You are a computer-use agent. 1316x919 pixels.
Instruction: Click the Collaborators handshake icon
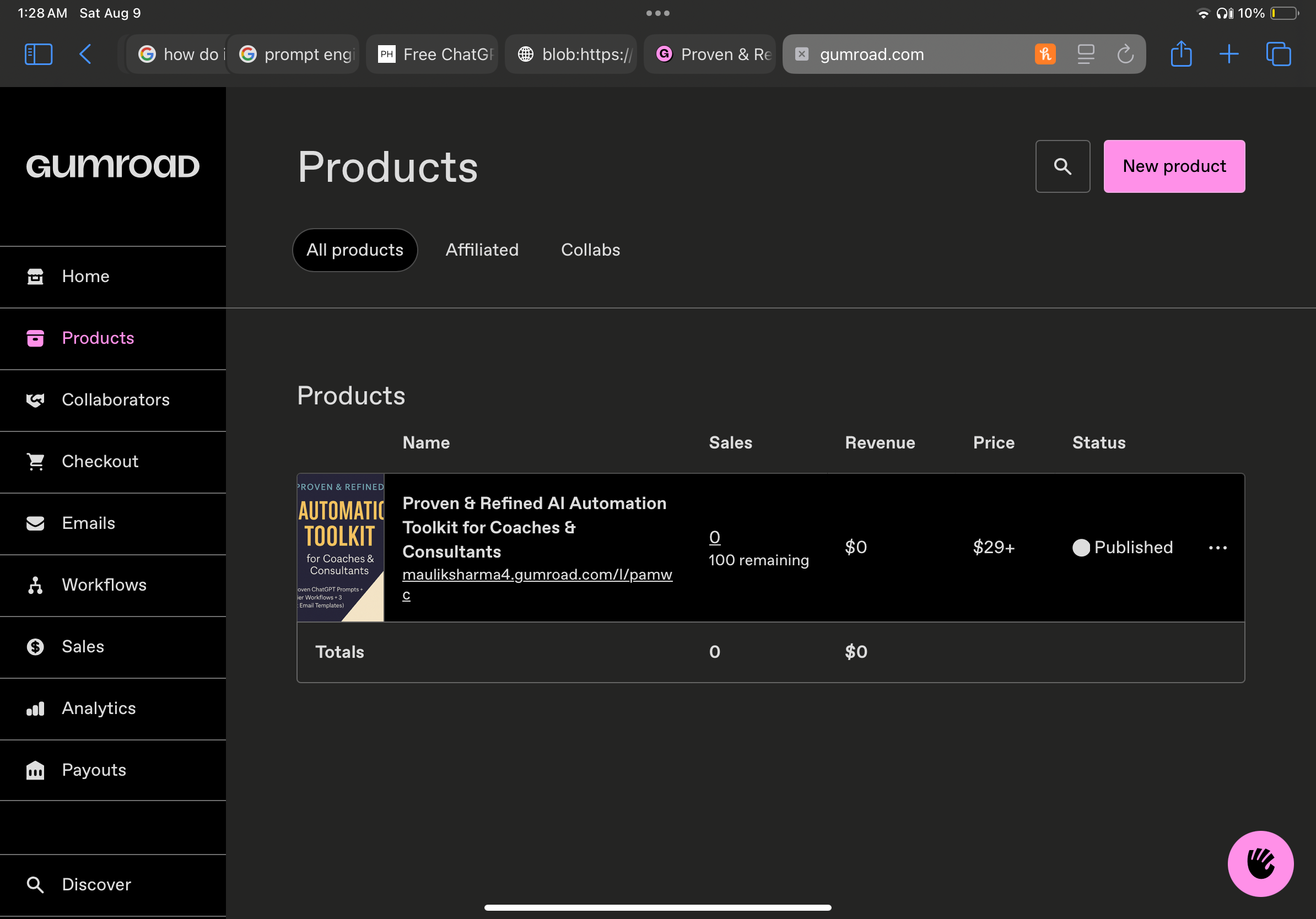(x=35, y=400)
